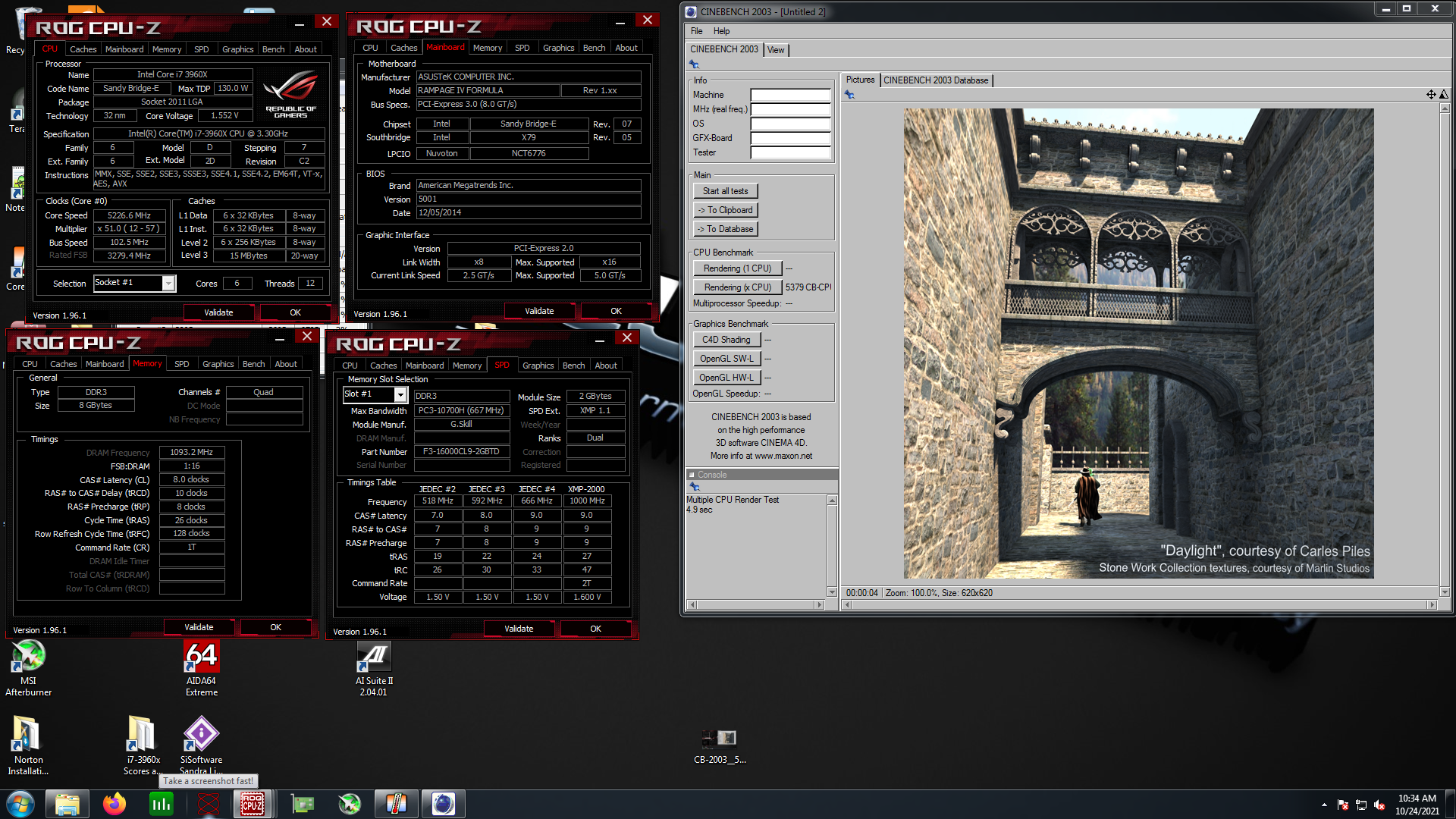Open Caches tab in the CPU-Z CPU window
1456x819 pixels.
pos(83,49)
